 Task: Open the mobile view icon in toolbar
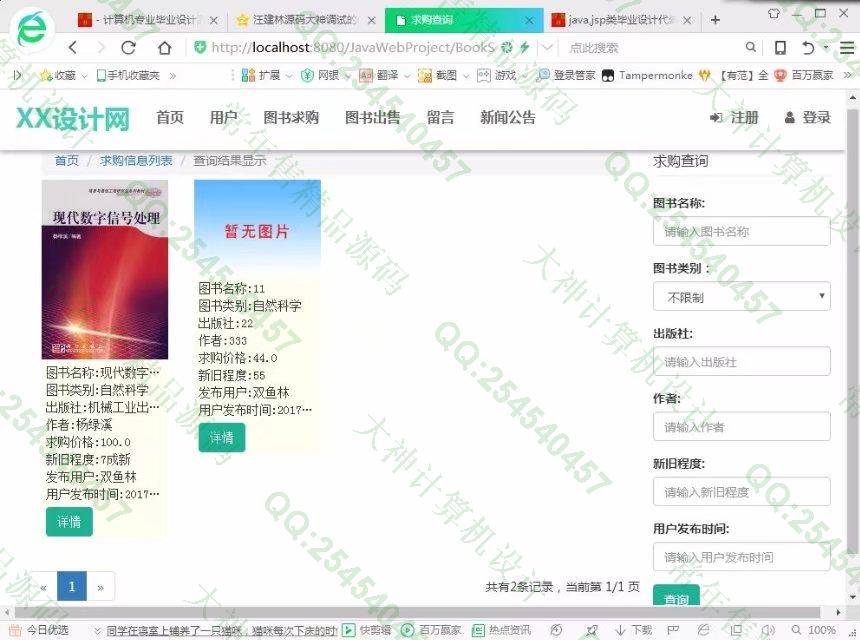pyautogui.click(x=780, y=48)
